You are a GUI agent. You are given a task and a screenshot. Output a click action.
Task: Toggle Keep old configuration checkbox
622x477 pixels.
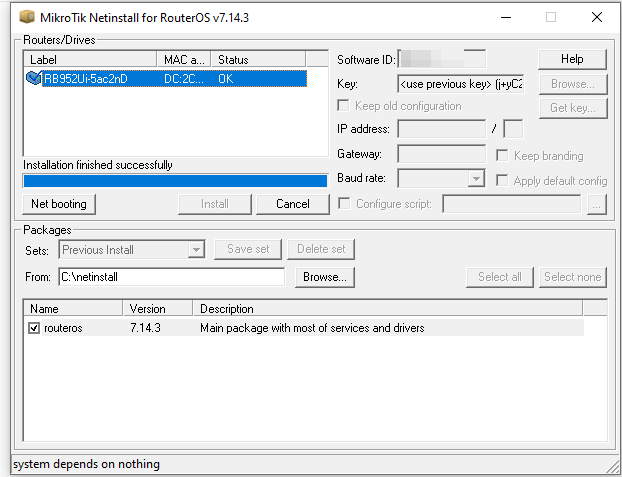[x=343, y=106]
